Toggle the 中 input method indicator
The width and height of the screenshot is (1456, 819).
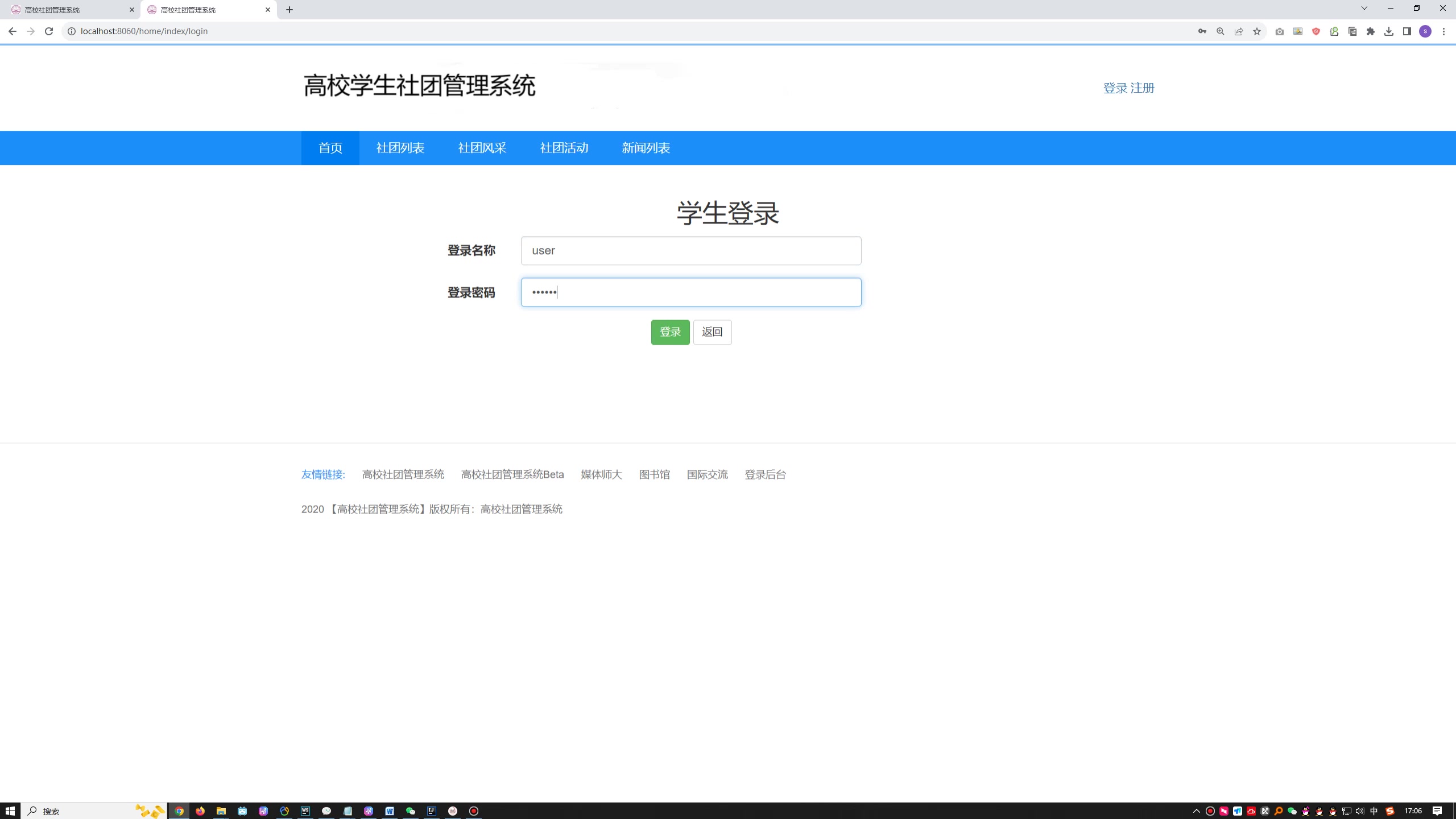point(1374,811)
